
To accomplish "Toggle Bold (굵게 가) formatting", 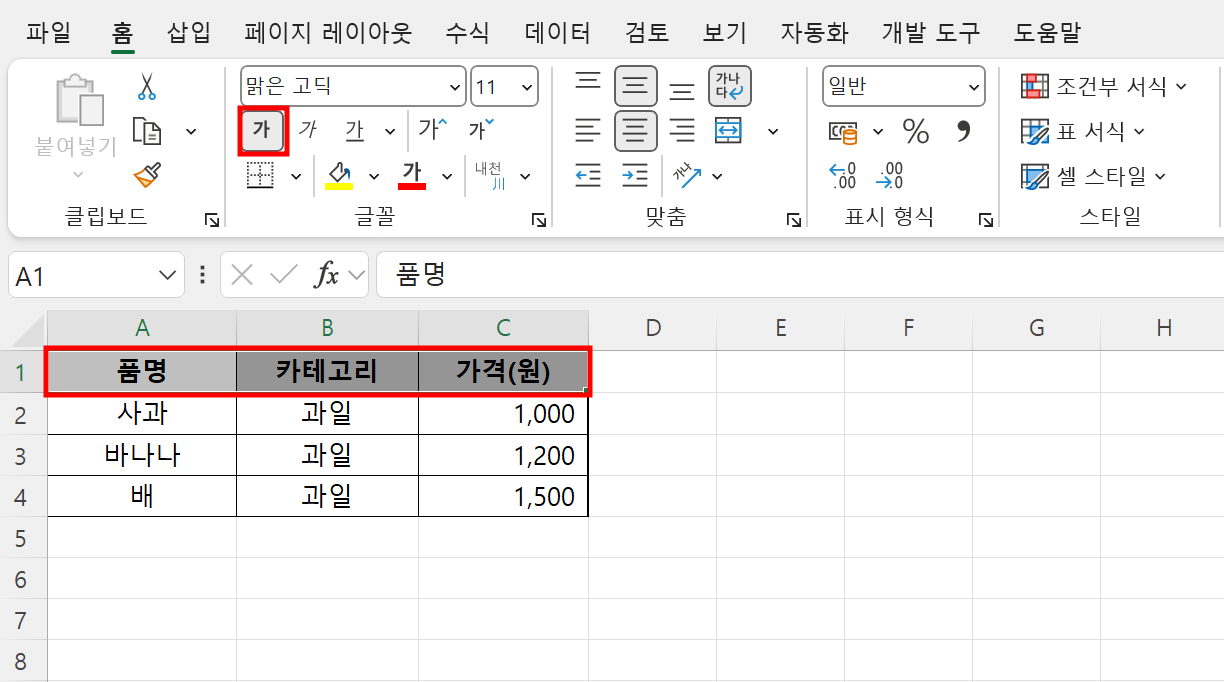I will (262, 130).
